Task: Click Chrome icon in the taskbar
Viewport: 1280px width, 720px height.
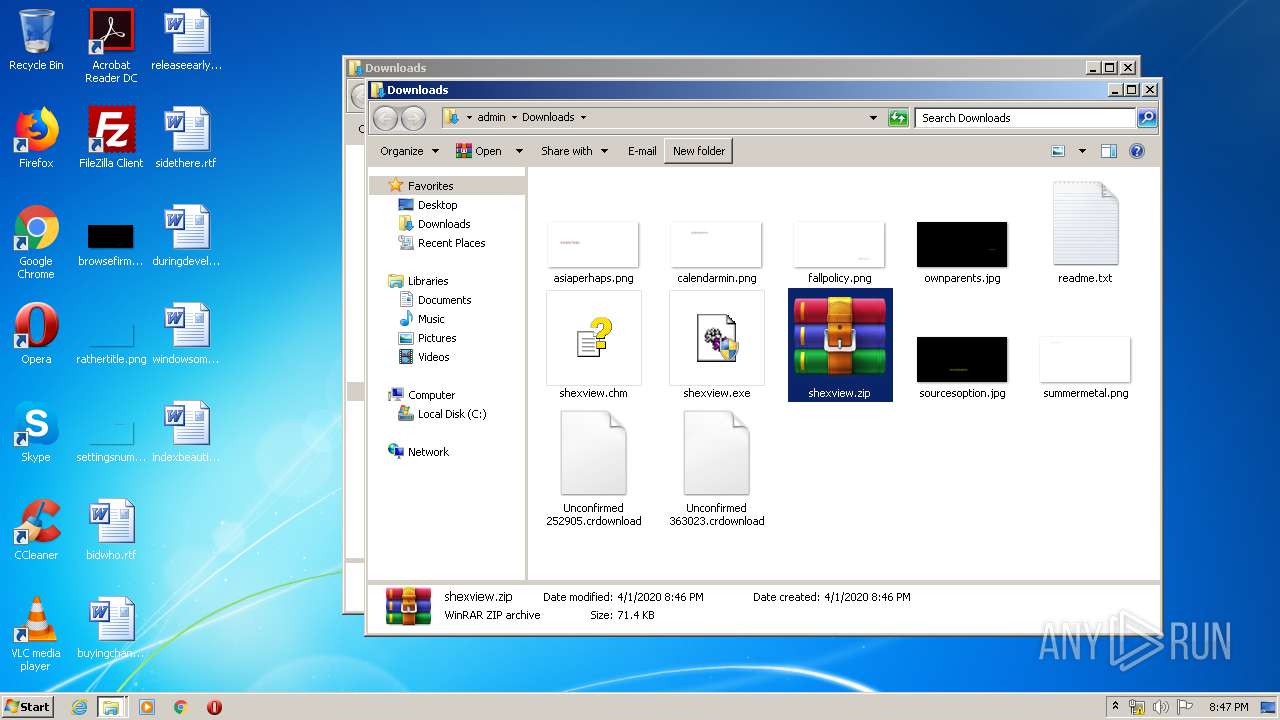Action: pyautogui.click(x=181, y=707)
